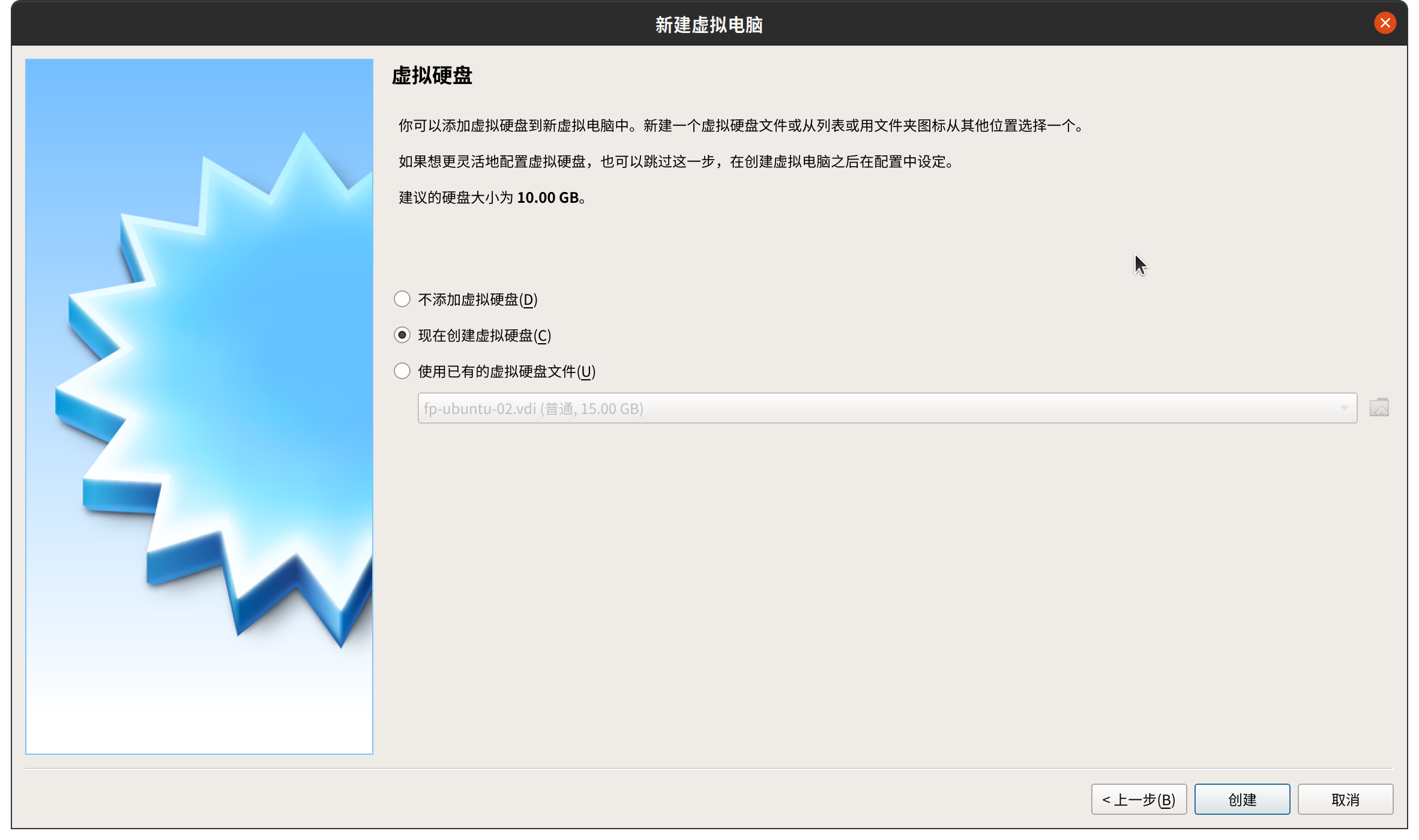Click the paragraph starting 如果想更灵活地配置
This screenshot has width=1419, height=840.
[x=676, y=161]
